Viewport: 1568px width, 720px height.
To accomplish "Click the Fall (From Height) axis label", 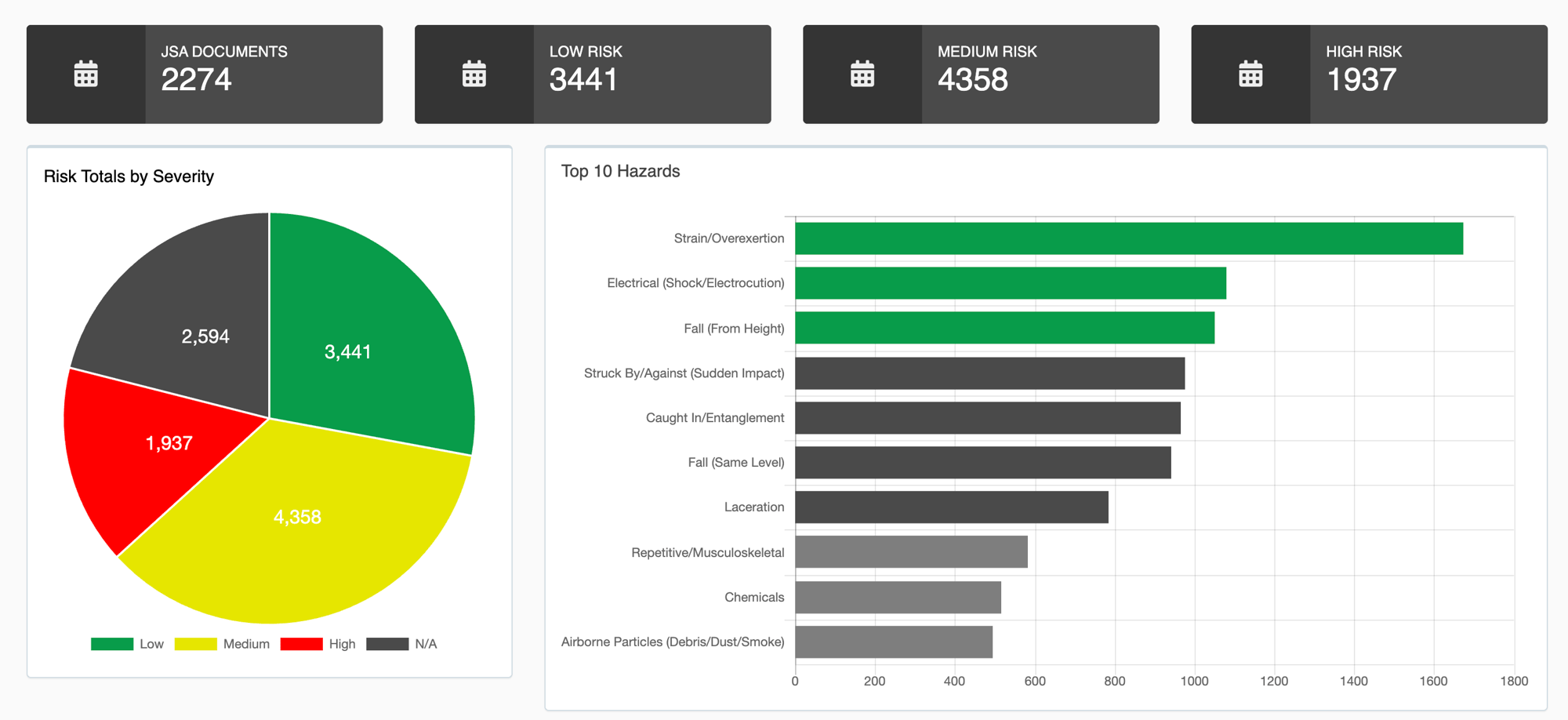I will (x=733, y=328).
